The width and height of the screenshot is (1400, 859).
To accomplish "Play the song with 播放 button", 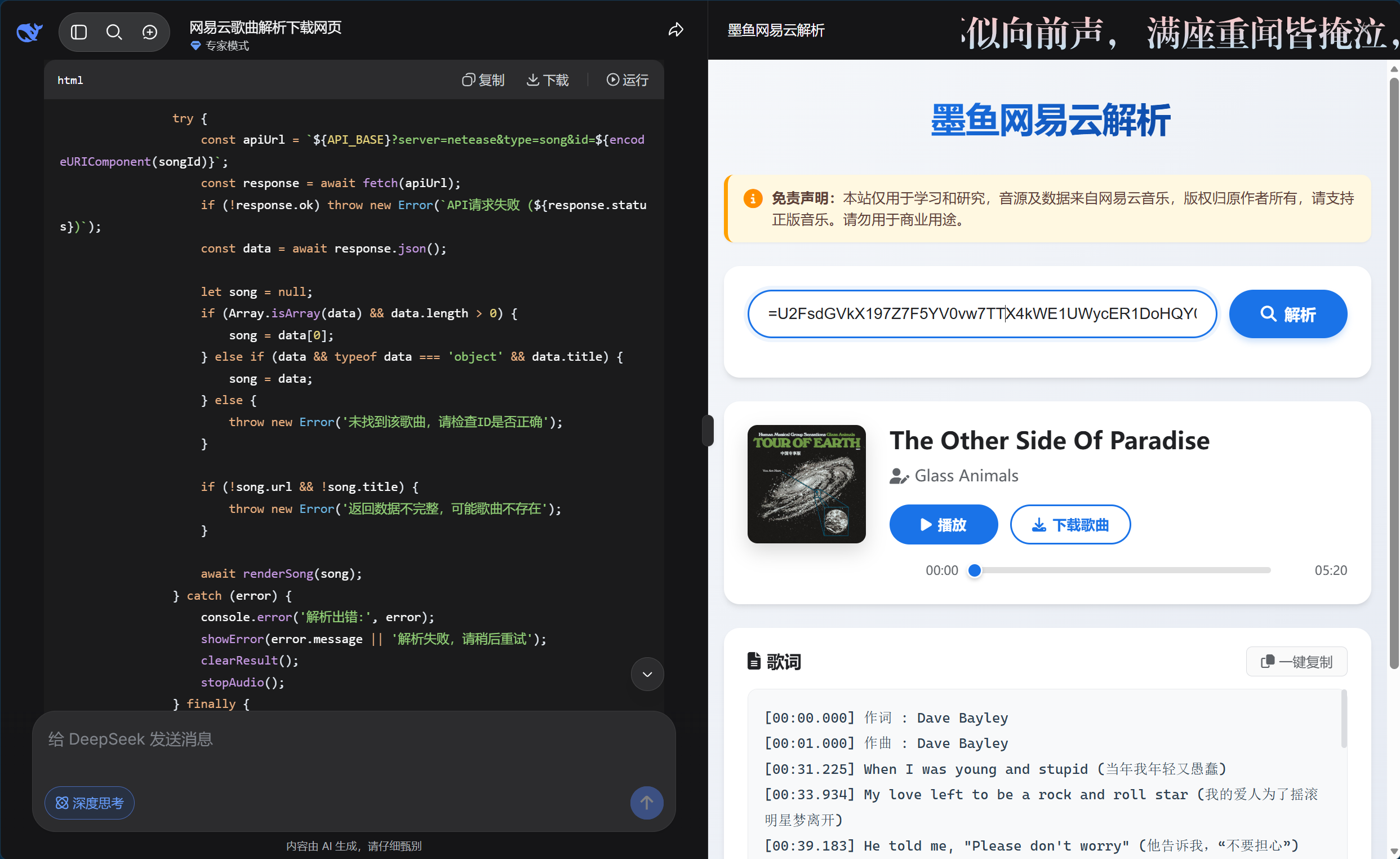I will pos(943,525).
